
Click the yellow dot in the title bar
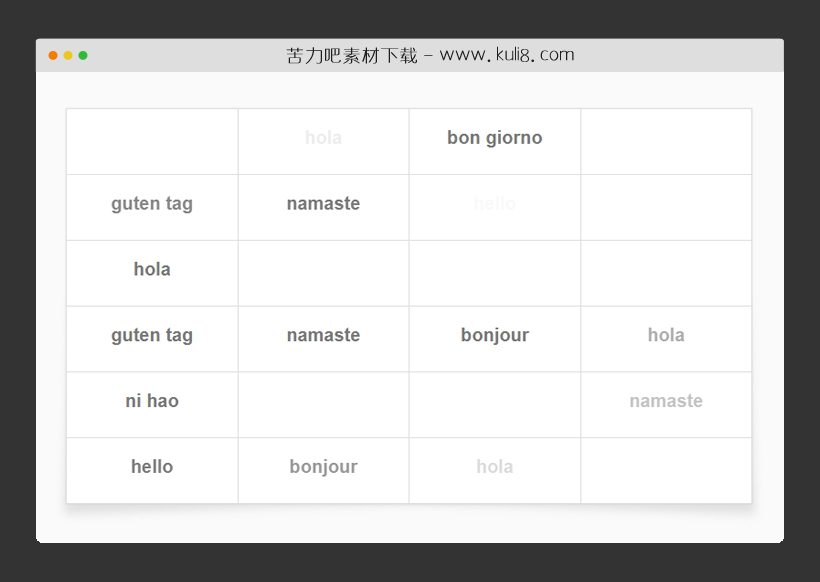68,56
